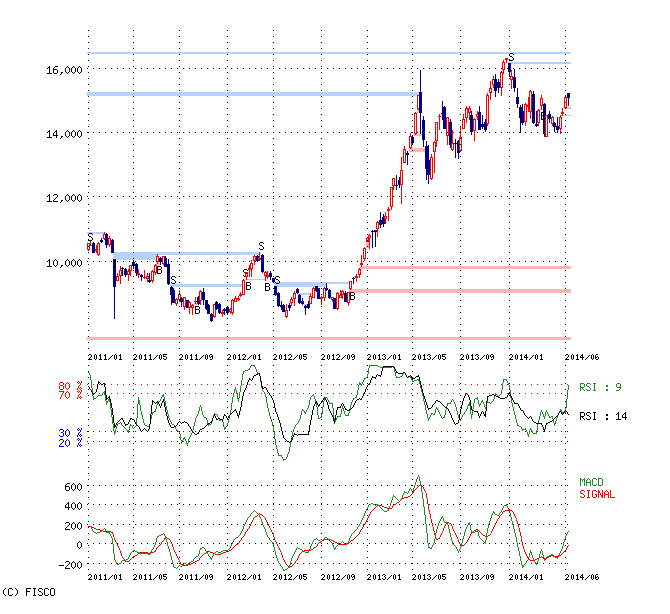Select the green MACD legend label
This screenshot has height=614, width=670.
[x=593, y=482]
